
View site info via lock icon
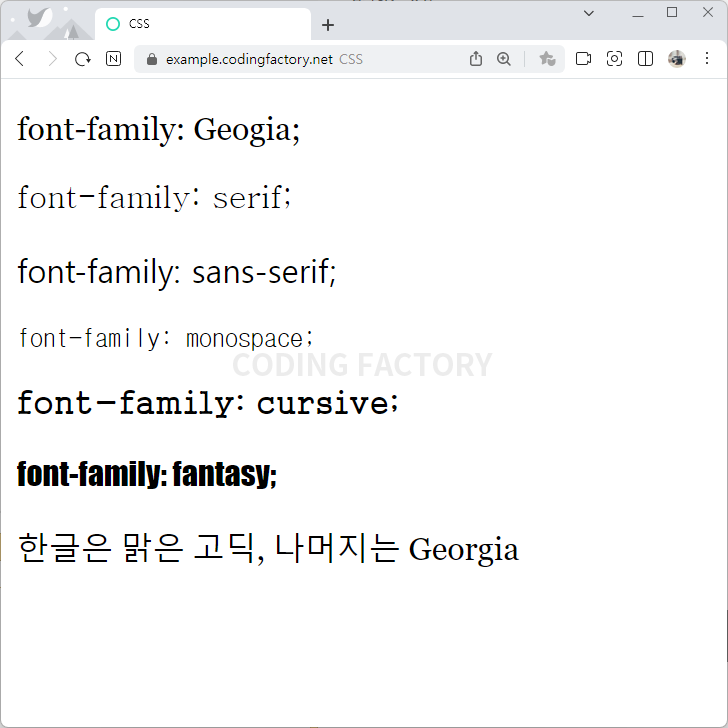(151, 59)
